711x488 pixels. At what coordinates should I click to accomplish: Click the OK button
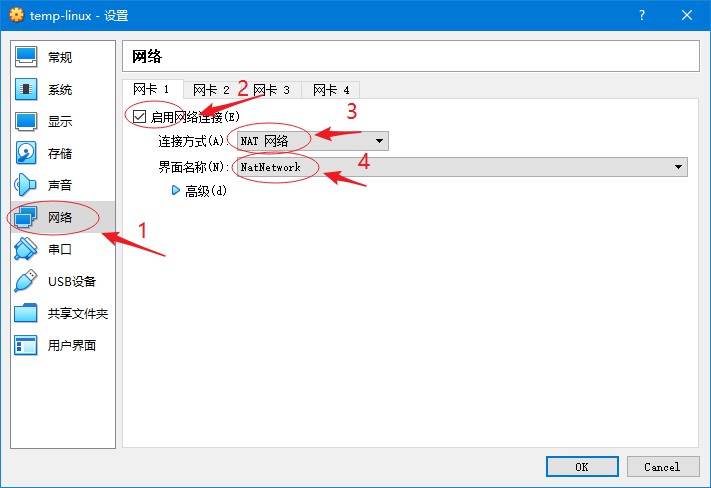(x=582, y=467)
